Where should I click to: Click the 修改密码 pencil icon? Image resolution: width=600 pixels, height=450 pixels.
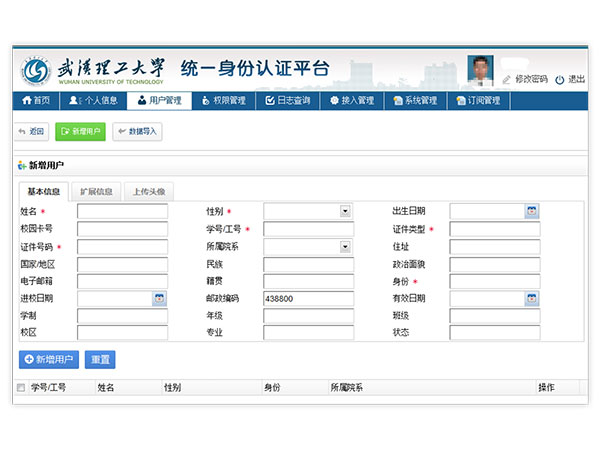[507, 79]
